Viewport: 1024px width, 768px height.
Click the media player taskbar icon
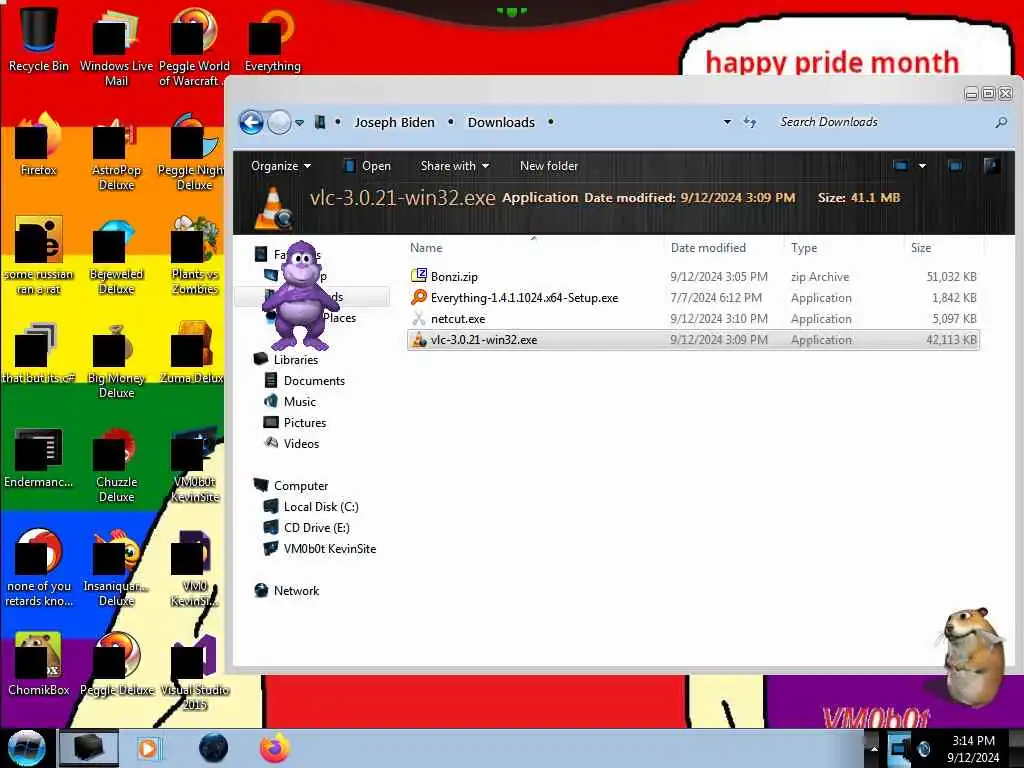coord(148,748)
